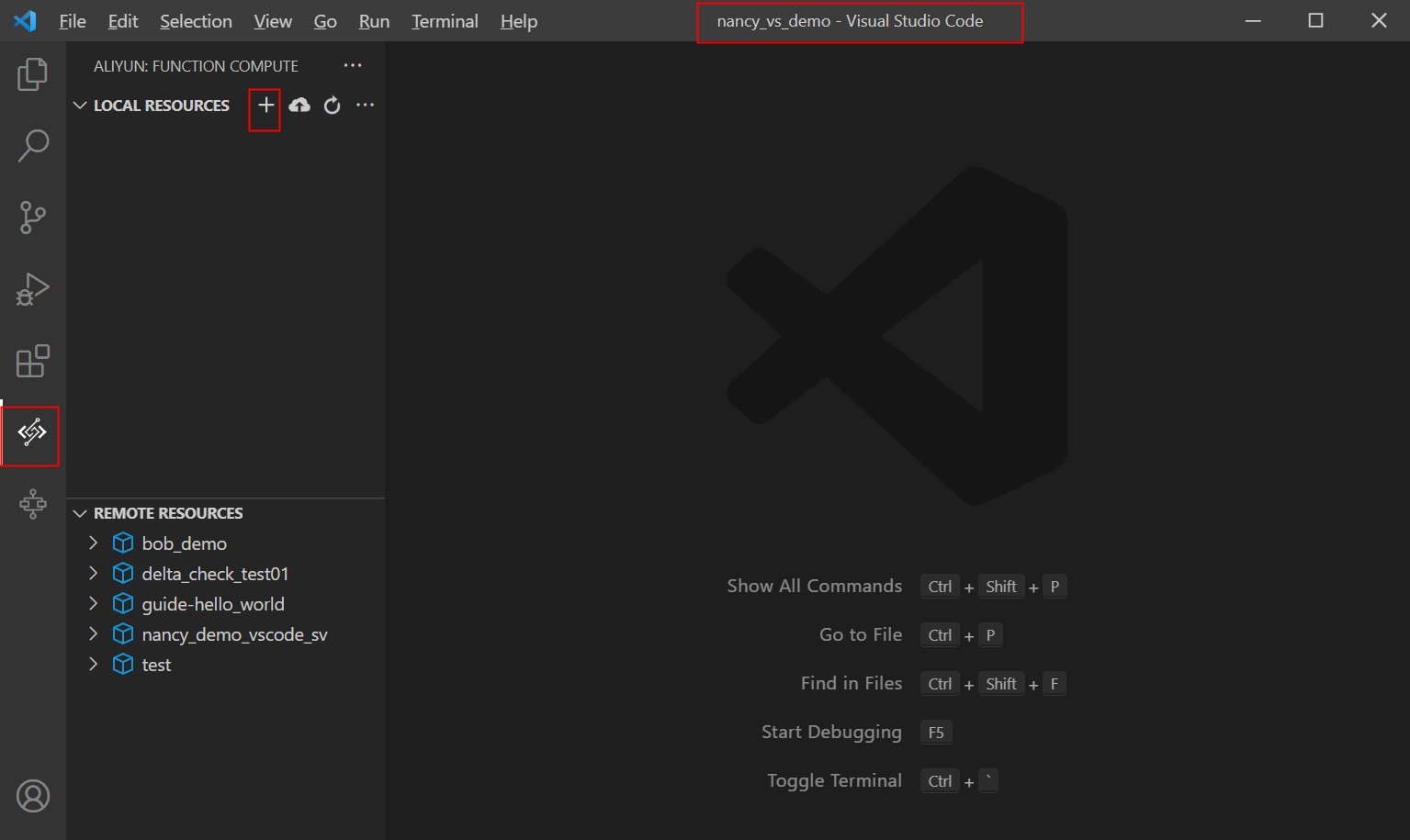Viewport: 1410px width, 840px height.
Task: Open the Edit menu
Action: pyautogui.click(x=123, y=21)
